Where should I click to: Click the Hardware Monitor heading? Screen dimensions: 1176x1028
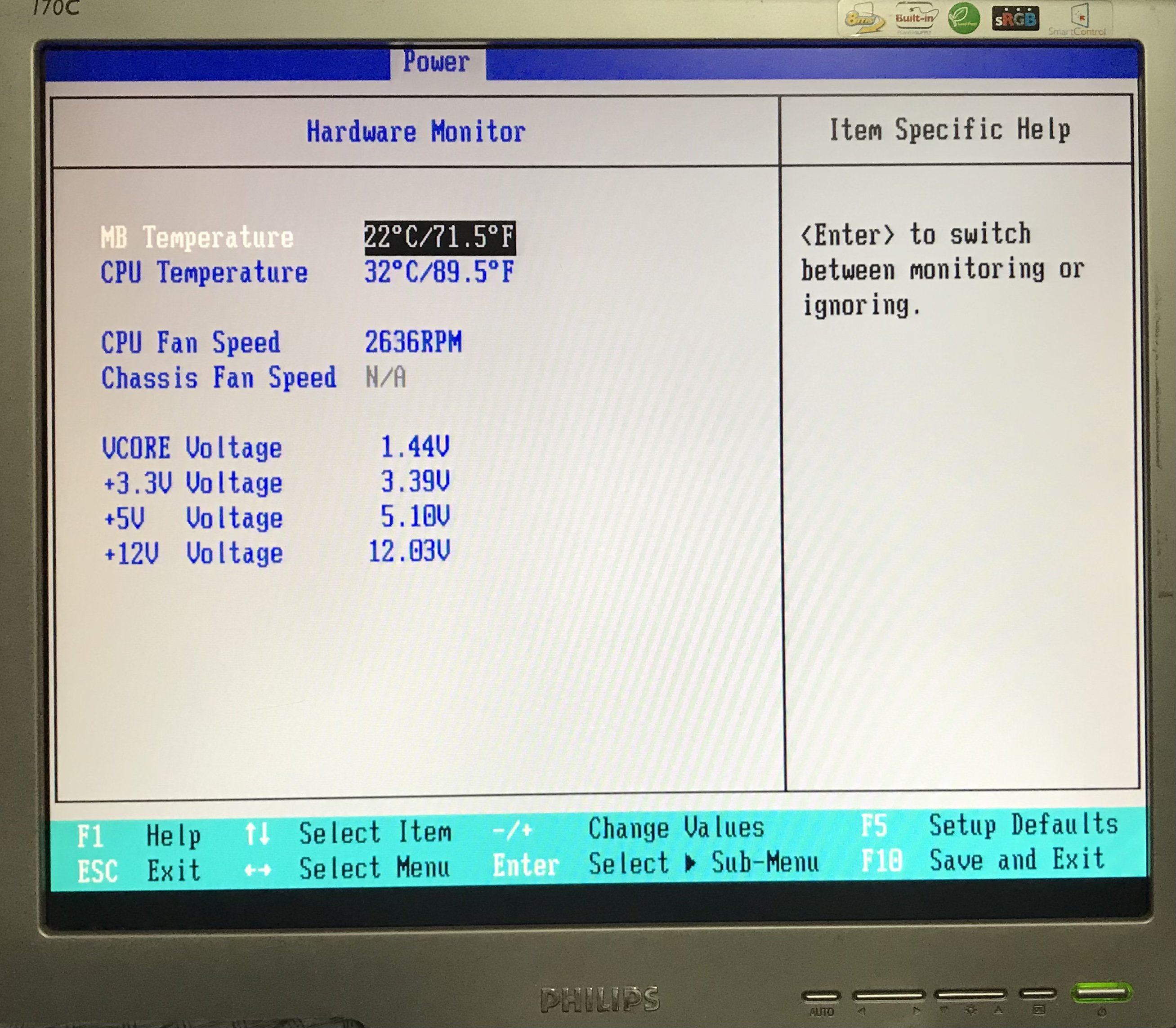click(416, 132)
